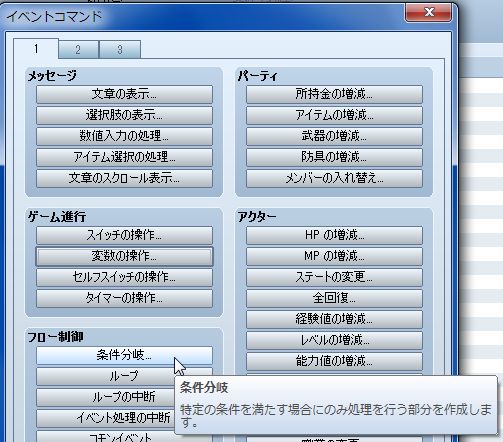Click 条件分岐 button
Viewport: 503px width, 442px height.
point(124,355)
